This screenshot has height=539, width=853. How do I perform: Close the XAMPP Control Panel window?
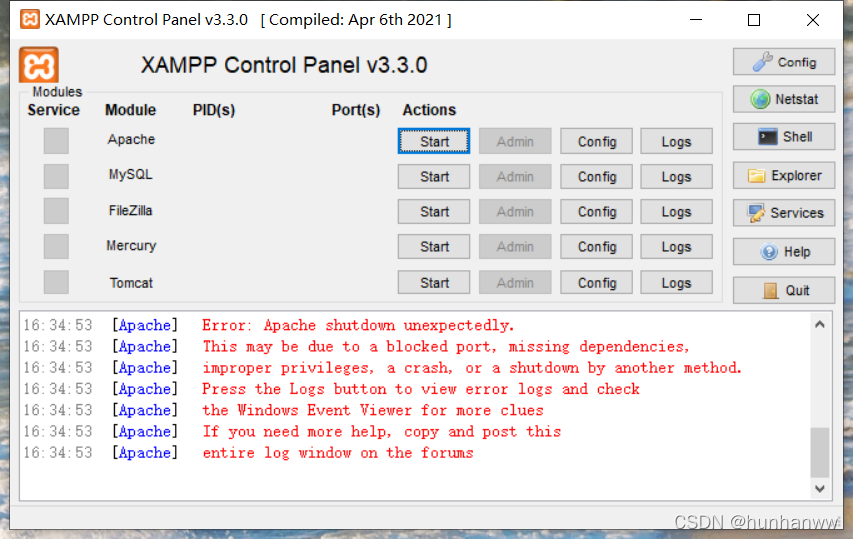point(813,20)
